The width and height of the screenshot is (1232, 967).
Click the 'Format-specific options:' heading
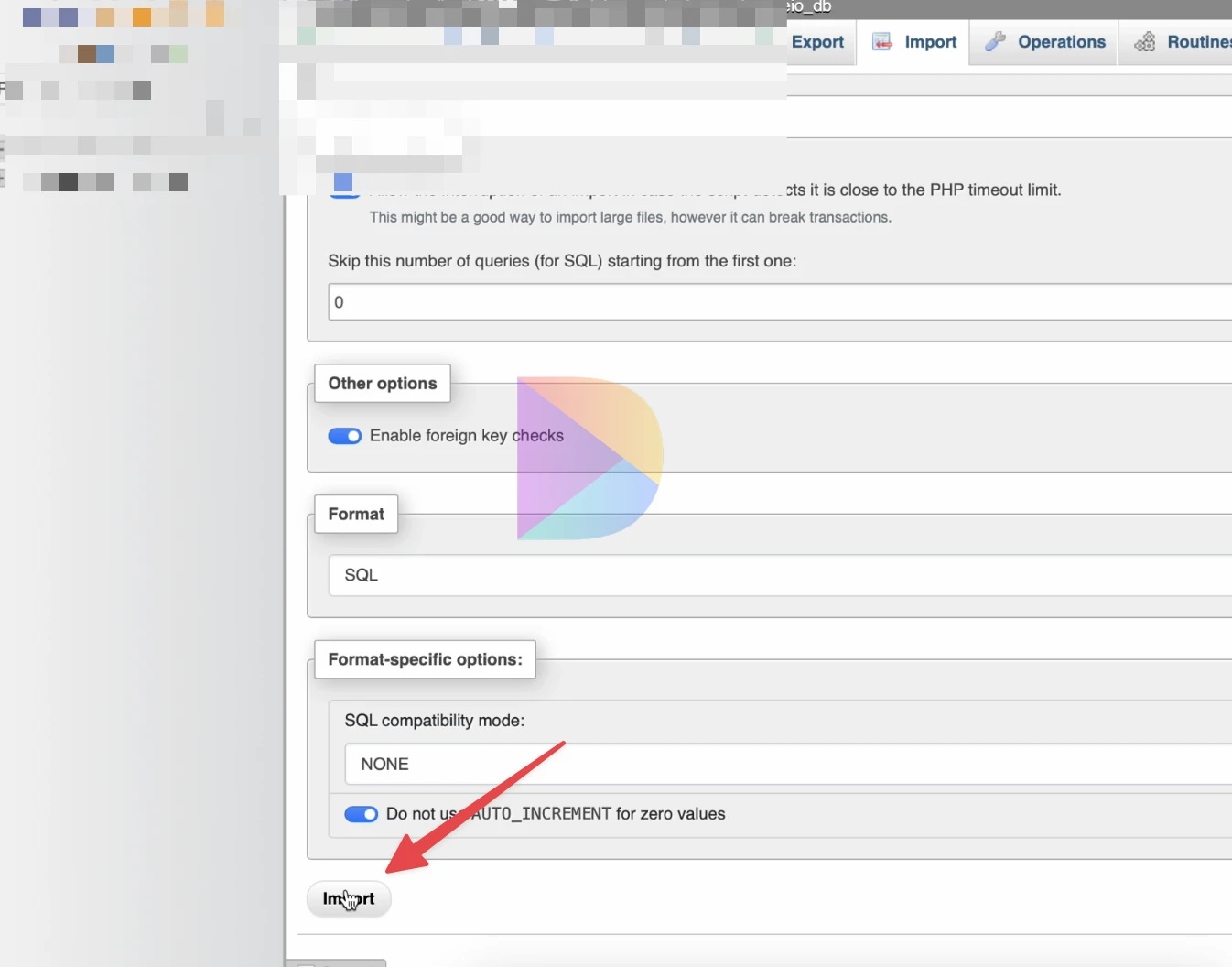pos(425,659)
